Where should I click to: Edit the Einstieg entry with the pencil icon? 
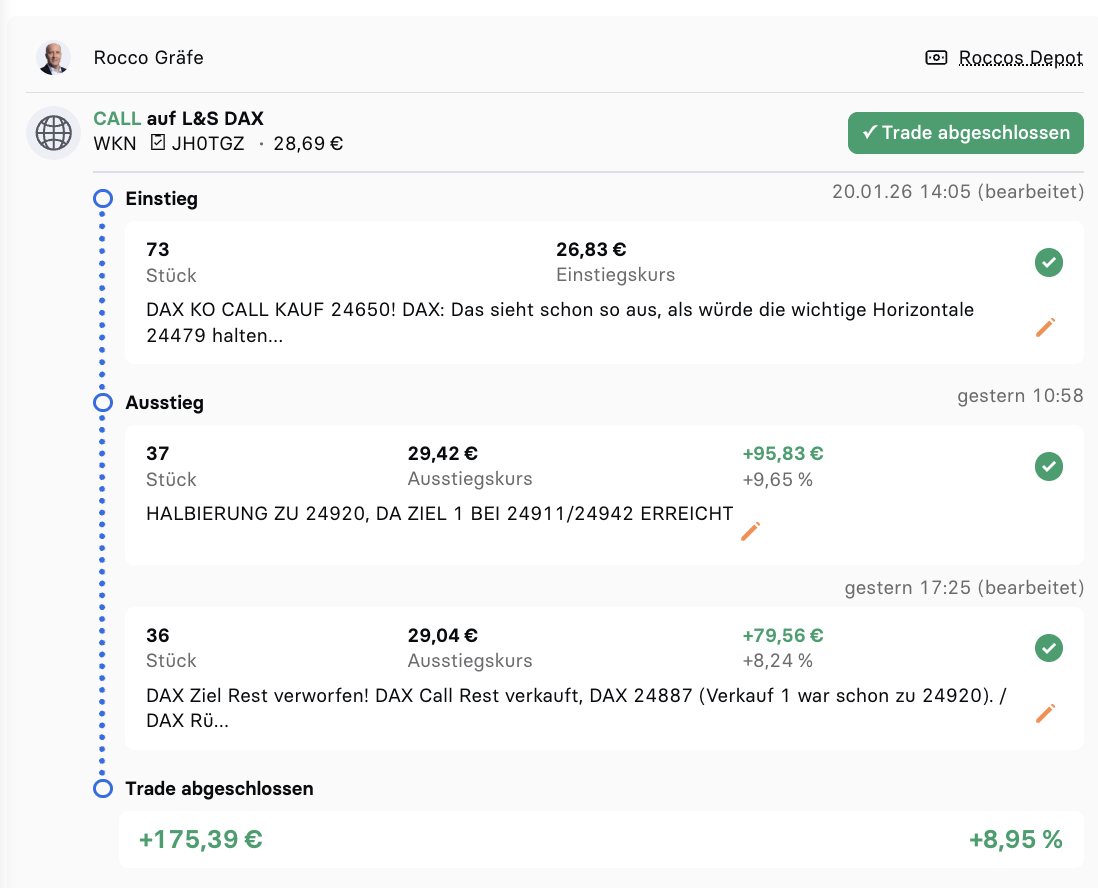(x=1046, y=327)
